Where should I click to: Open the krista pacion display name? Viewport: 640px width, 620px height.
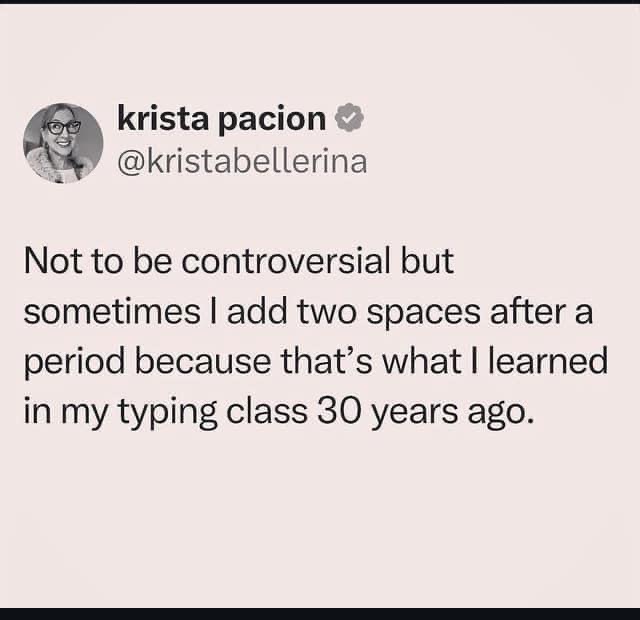click(x=221, y=120)
